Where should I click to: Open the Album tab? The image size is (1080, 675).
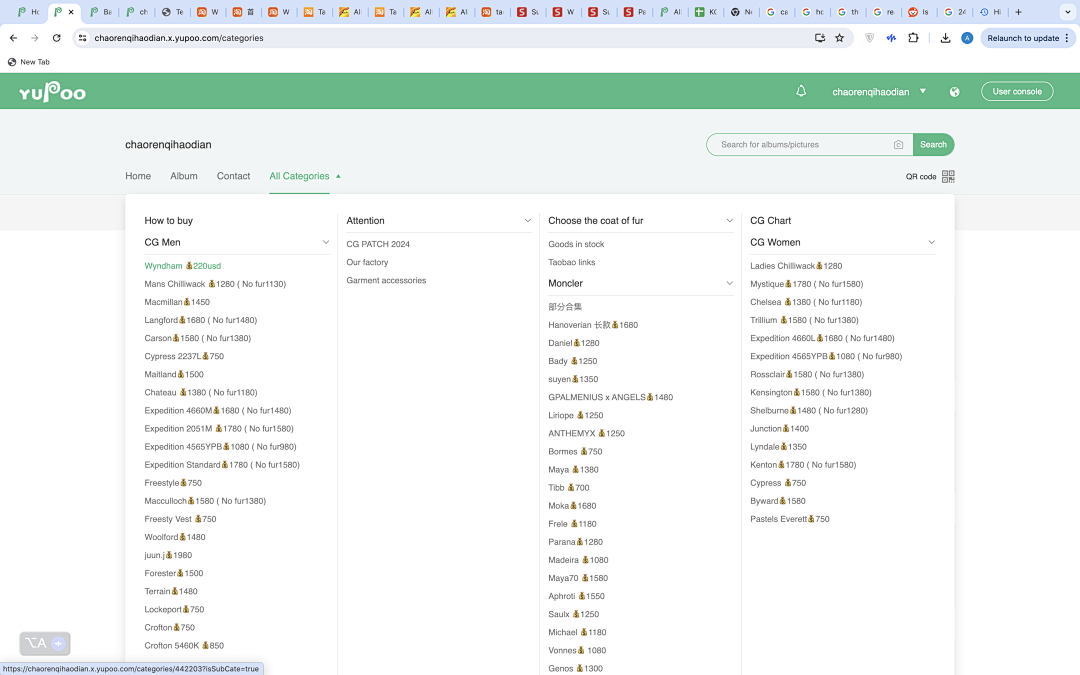pyautogui.click(x=184, y=176)
